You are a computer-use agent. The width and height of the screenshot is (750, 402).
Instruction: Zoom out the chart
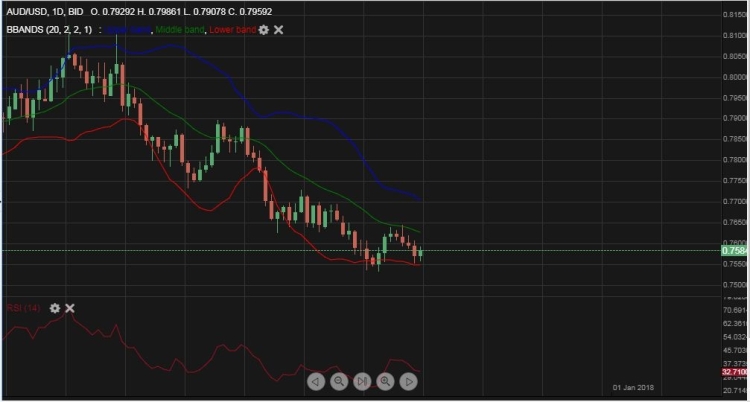point(339,381)
